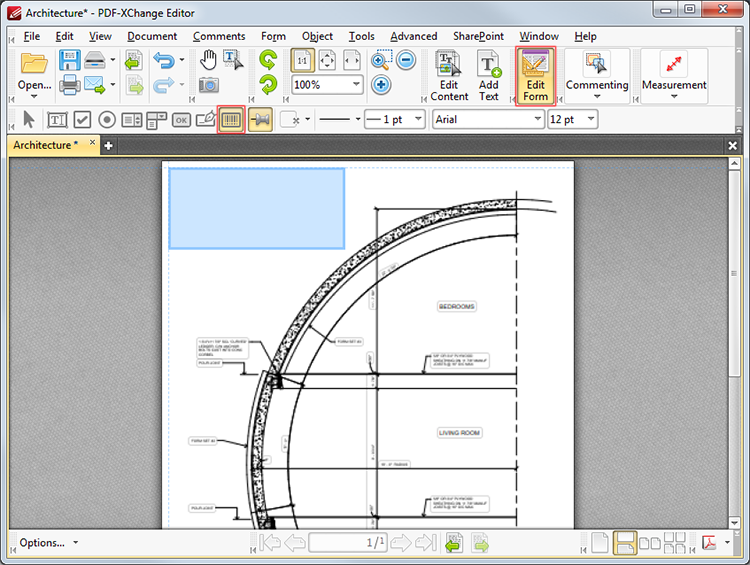Open the Comments menu
The image size is (750, 565).
219,36
